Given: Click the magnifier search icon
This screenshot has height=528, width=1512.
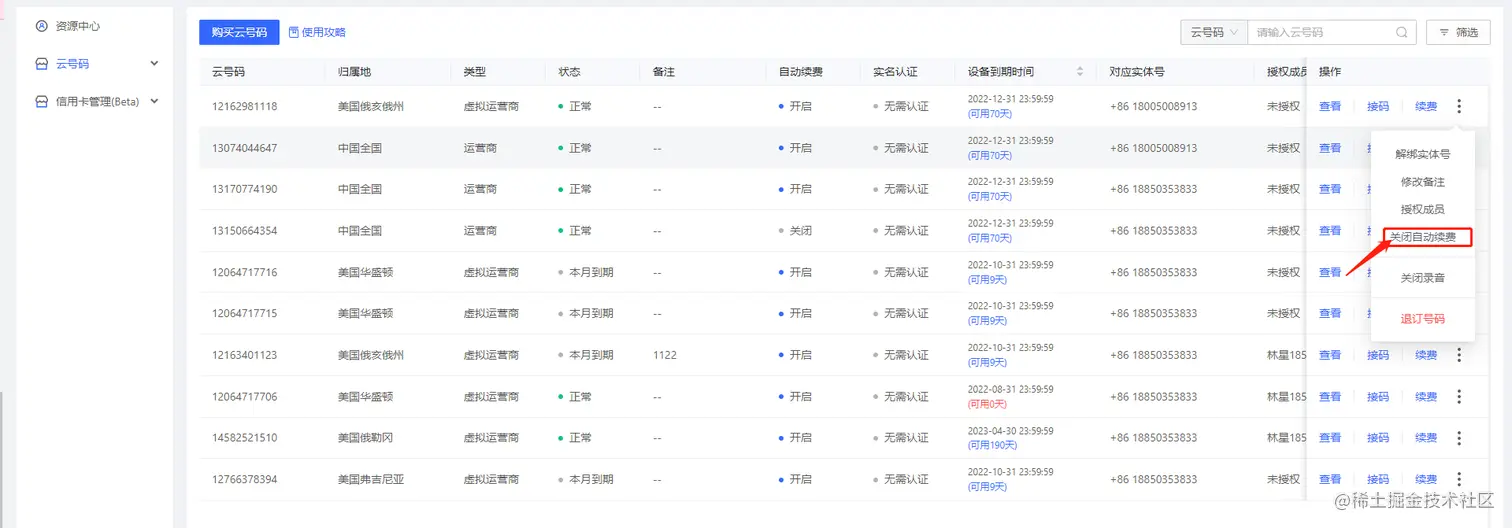Looking at the screenshot, I should (x=1402, y=32).
